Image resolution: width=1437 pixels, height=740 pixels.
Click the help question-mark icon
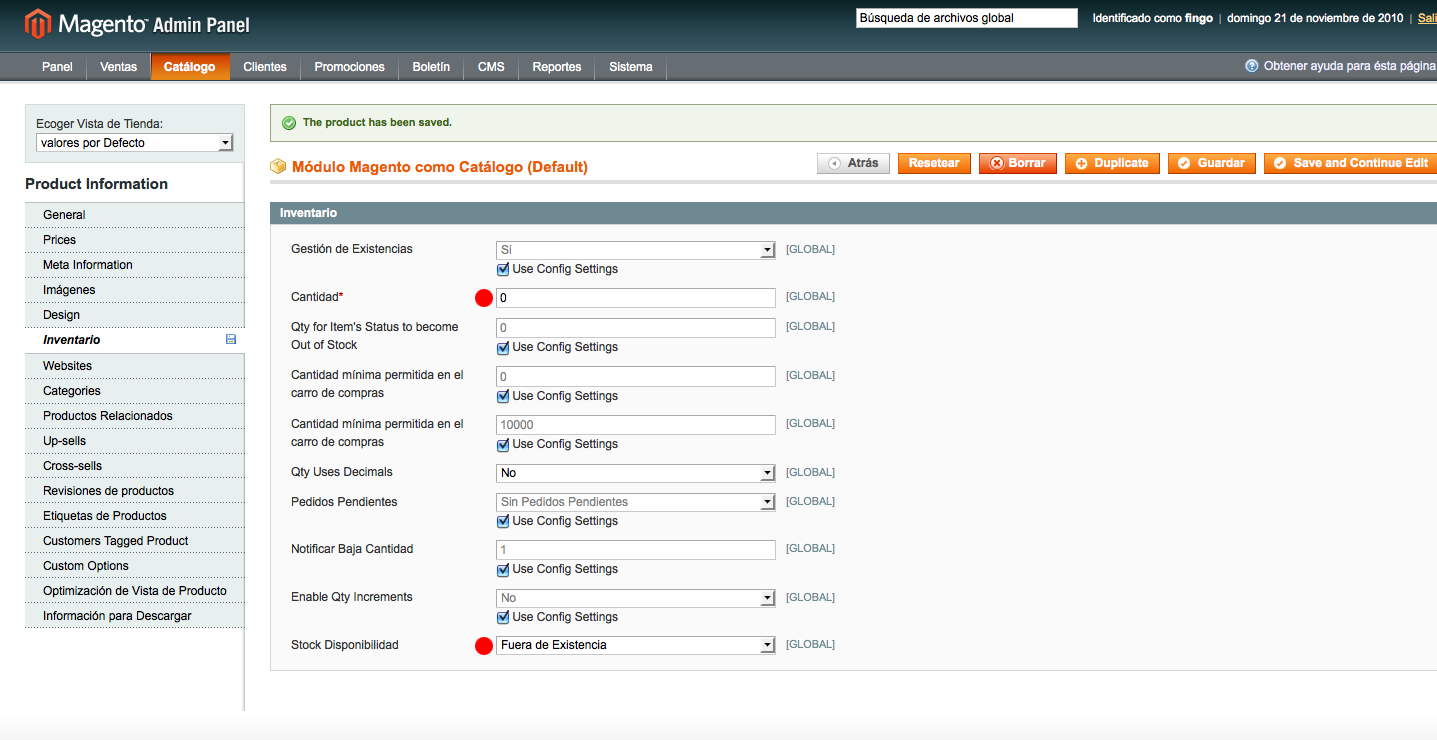point(1251,66)
